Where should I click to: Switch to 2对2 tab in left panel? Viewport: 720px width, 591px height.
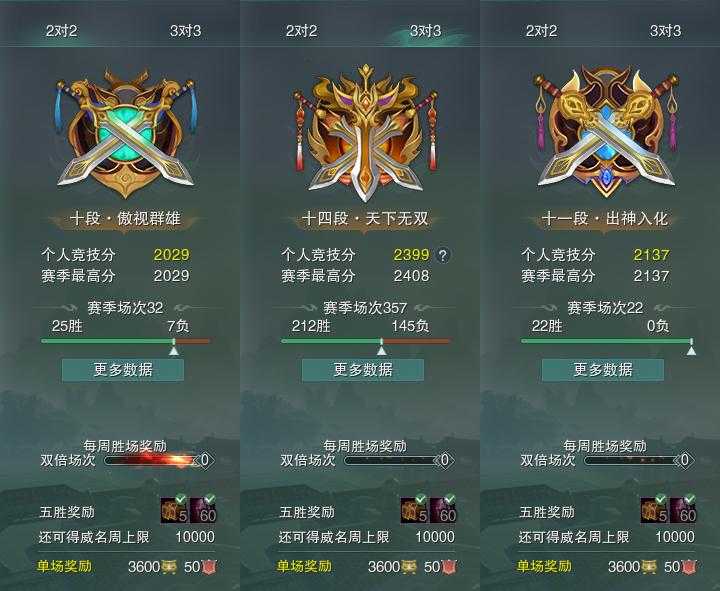click(x=62, y=31)
